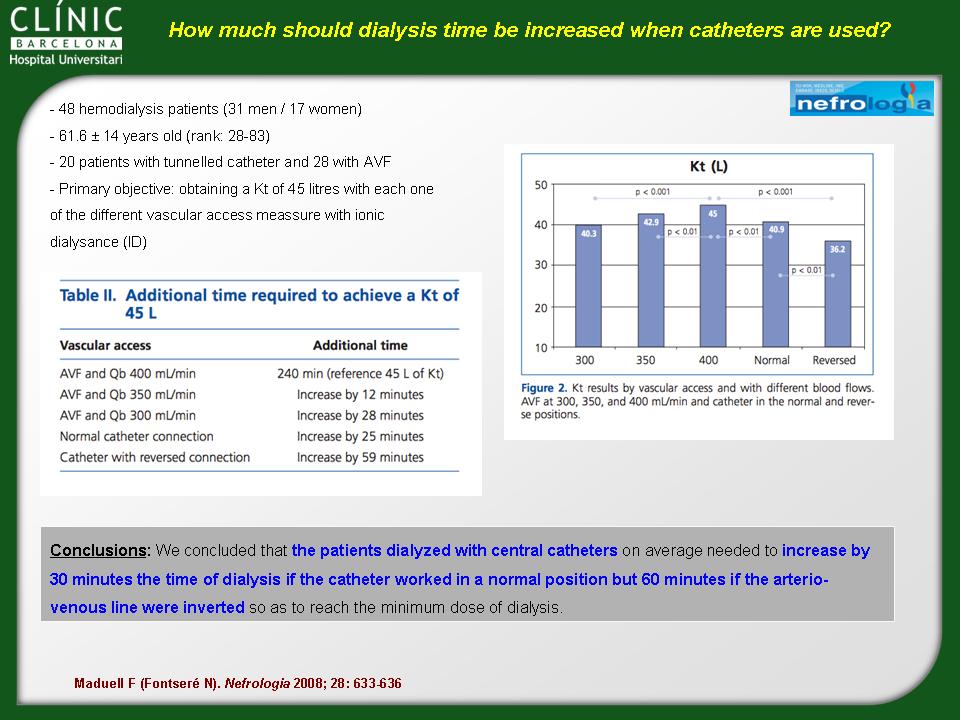
Task: Click the '240 min (reference 45 L of Kt)' cell
Action: tap(360, 373)
